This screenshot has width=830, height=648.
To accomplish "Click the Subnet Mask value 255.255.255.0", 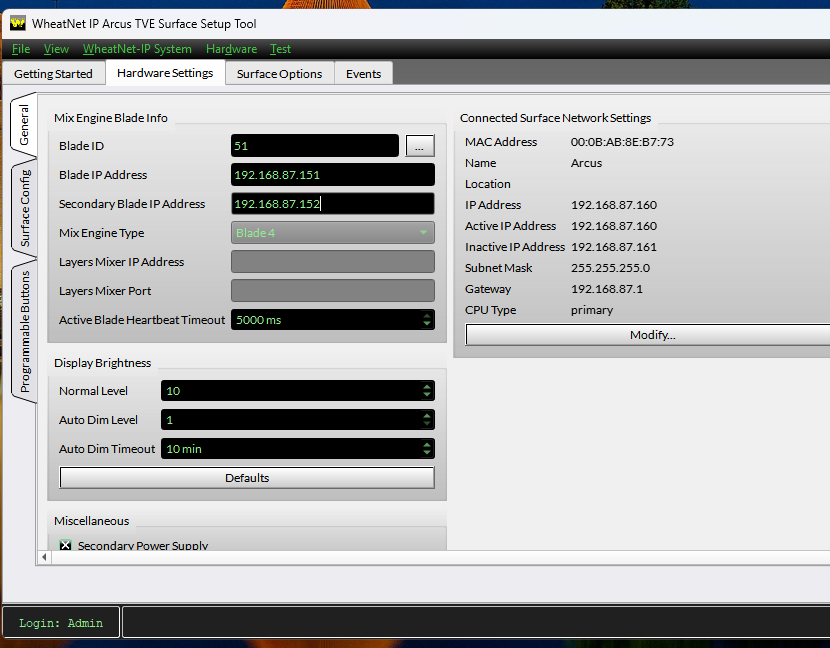I will pos(610,268).
